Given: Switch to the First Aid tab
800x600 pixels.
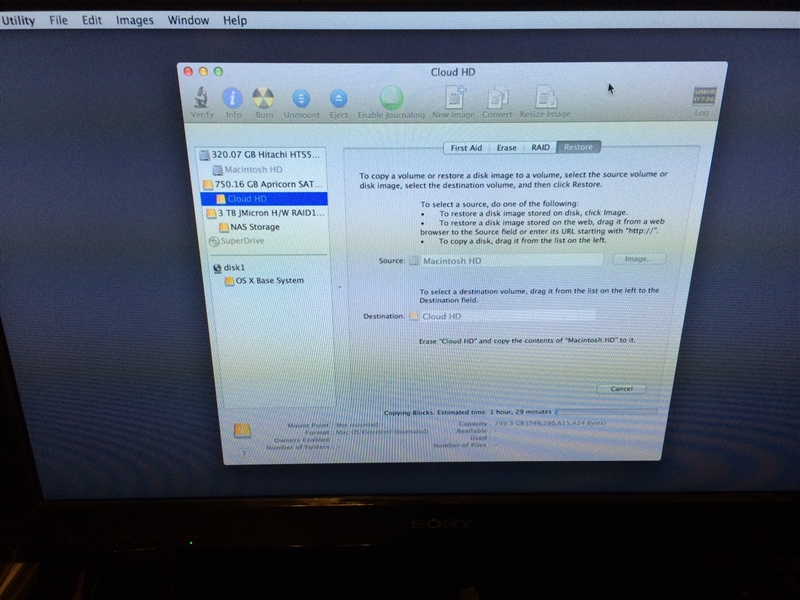Looking at the screenshot, I should click(466, 147).
